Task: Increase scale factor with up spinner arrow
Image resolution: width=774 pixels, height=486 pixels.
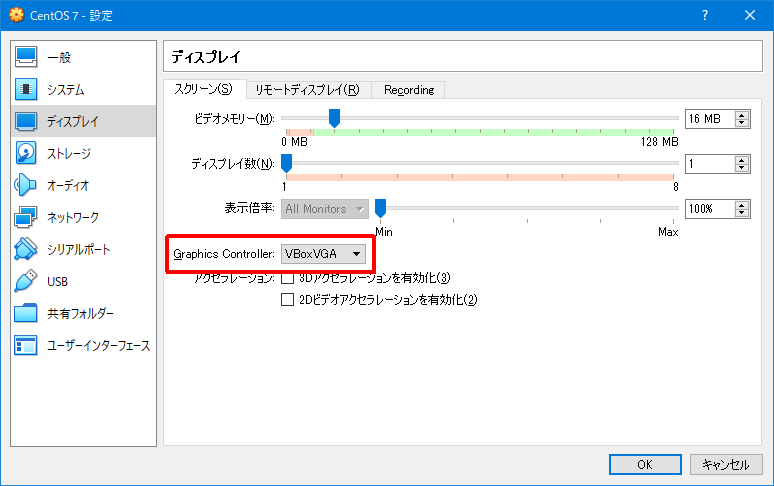Action: 741,205
